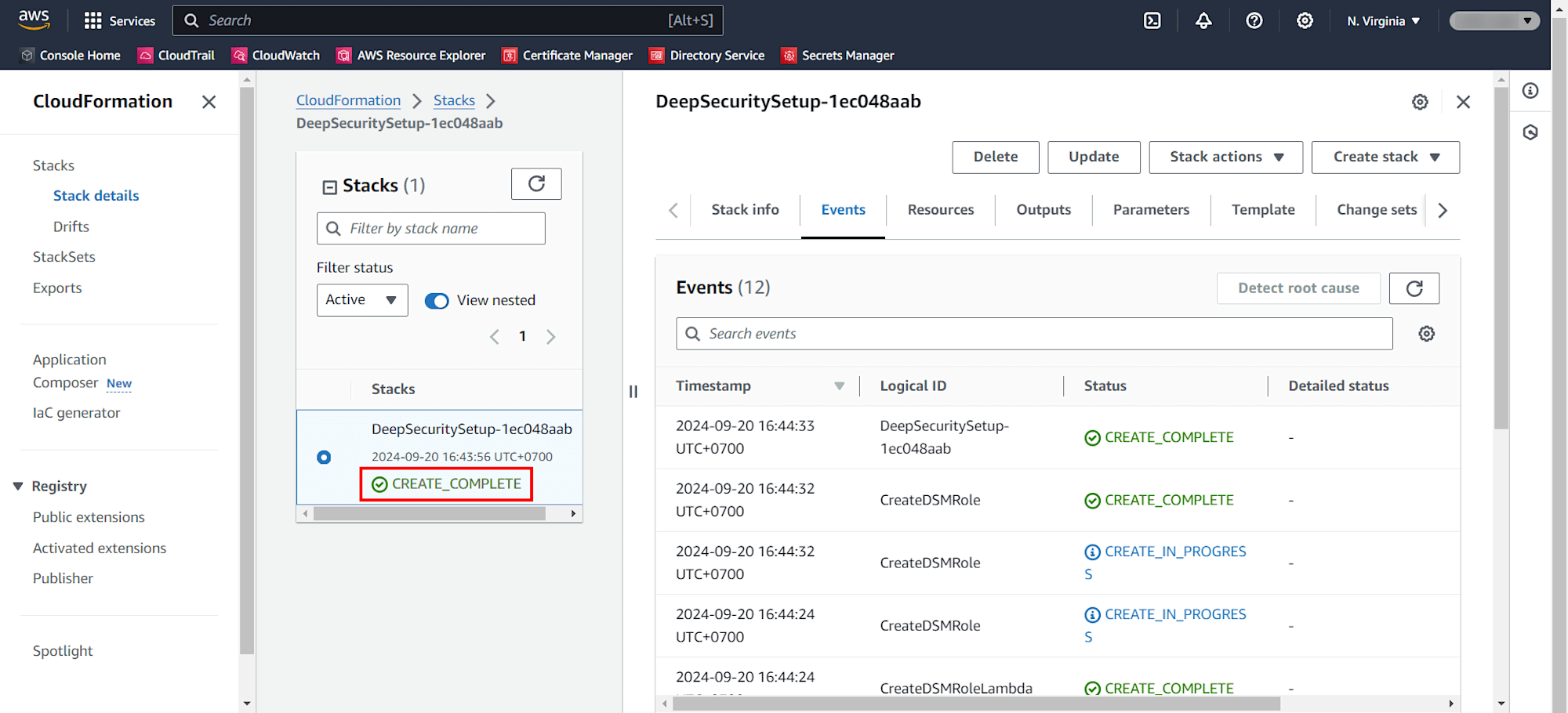Follow the CloudFormation breadcrumb link
1568x713 pixels.
pyautogui.click(x=348, y=100)
